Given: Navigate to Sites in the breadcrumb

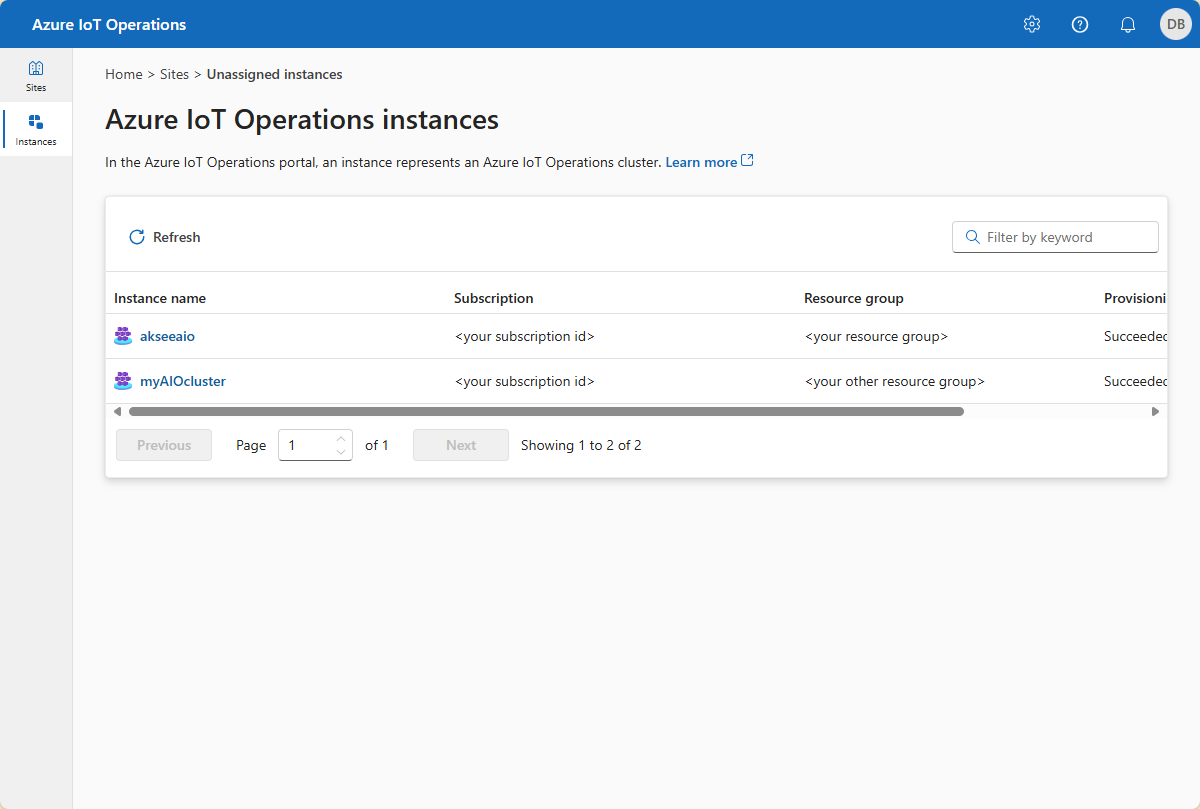Looking at the screenshot, I should coord(174,74).
